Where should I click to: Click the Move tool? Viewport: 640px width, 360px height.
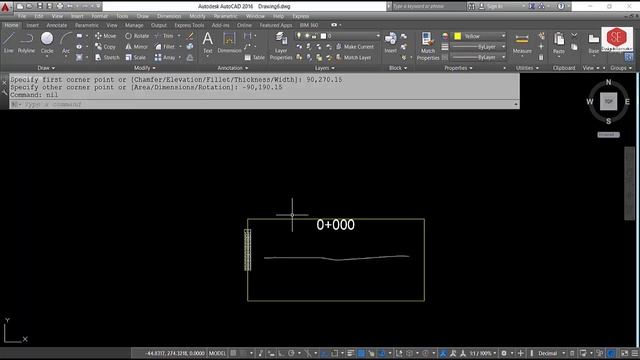106,36
